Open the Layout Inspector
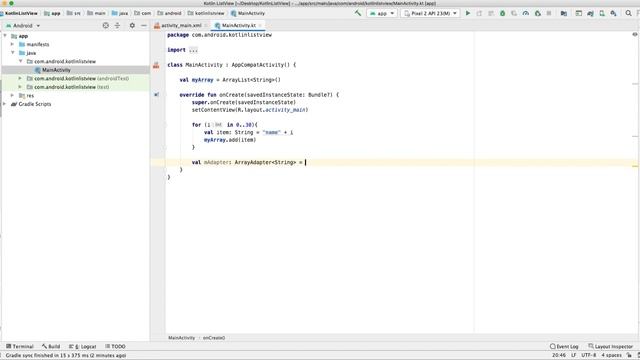 611,346
